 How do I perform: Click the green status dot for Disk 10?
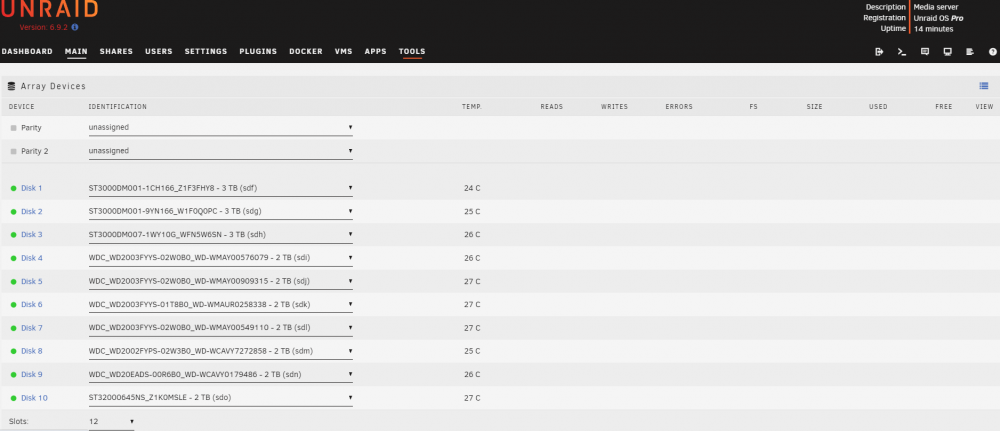[13, 398]
